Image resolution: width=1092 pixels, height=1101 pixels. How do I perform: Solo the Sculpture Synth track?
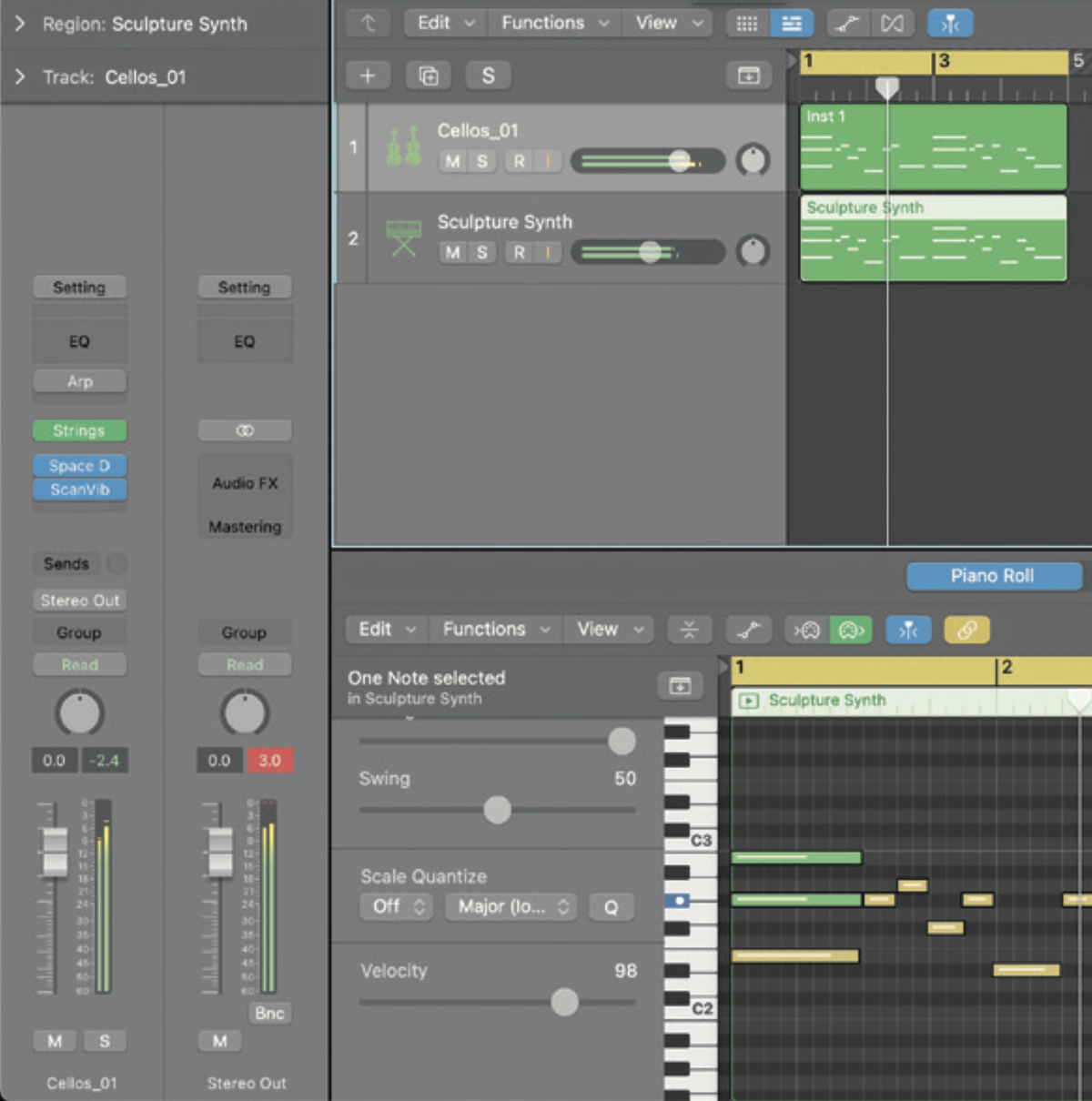pos(480,252)
